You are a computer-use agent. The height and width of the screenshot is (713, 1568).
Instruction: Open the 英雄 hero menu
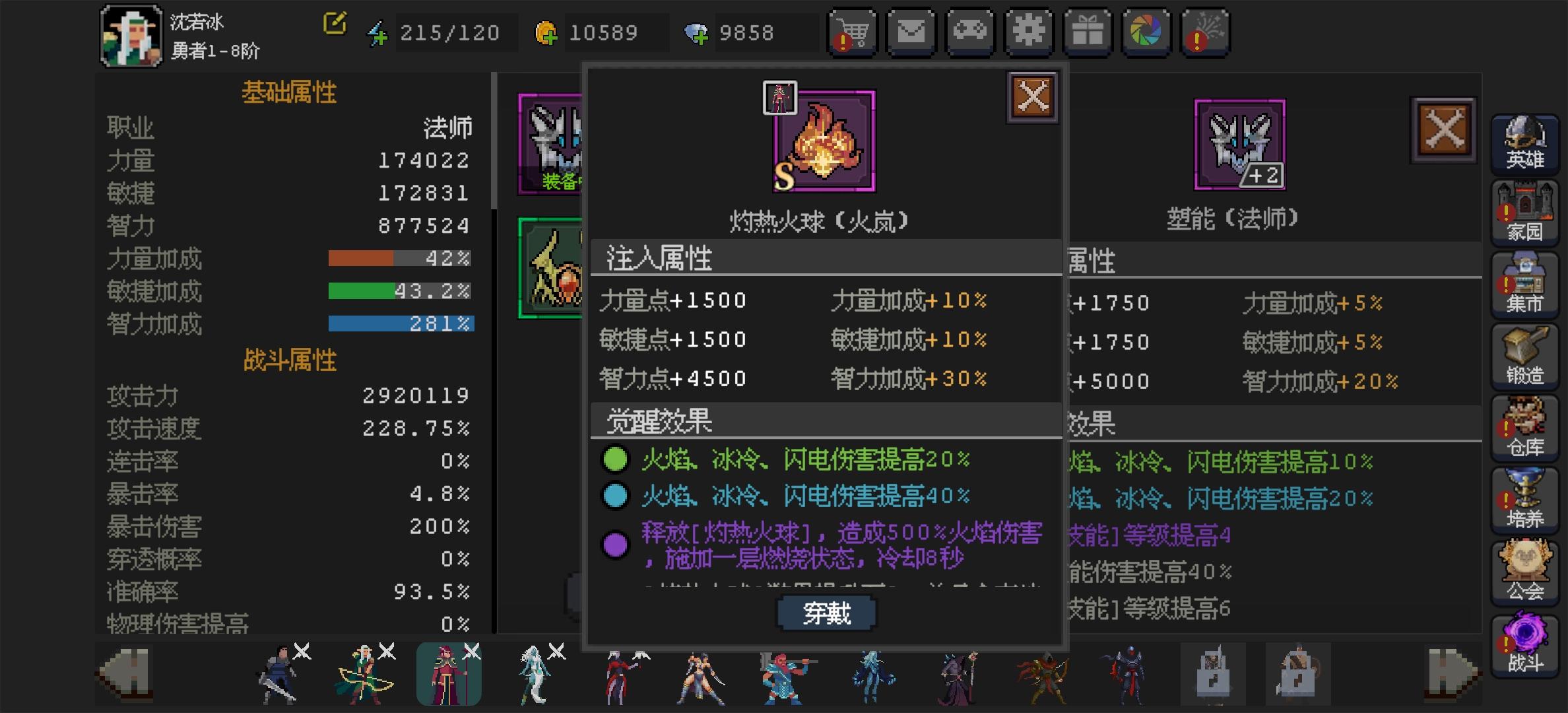pyautogui.click(x=1524, y=142)
